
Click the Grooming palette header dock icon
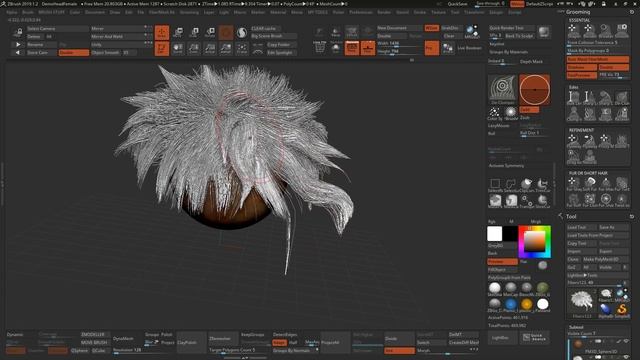tap(632, 12)
